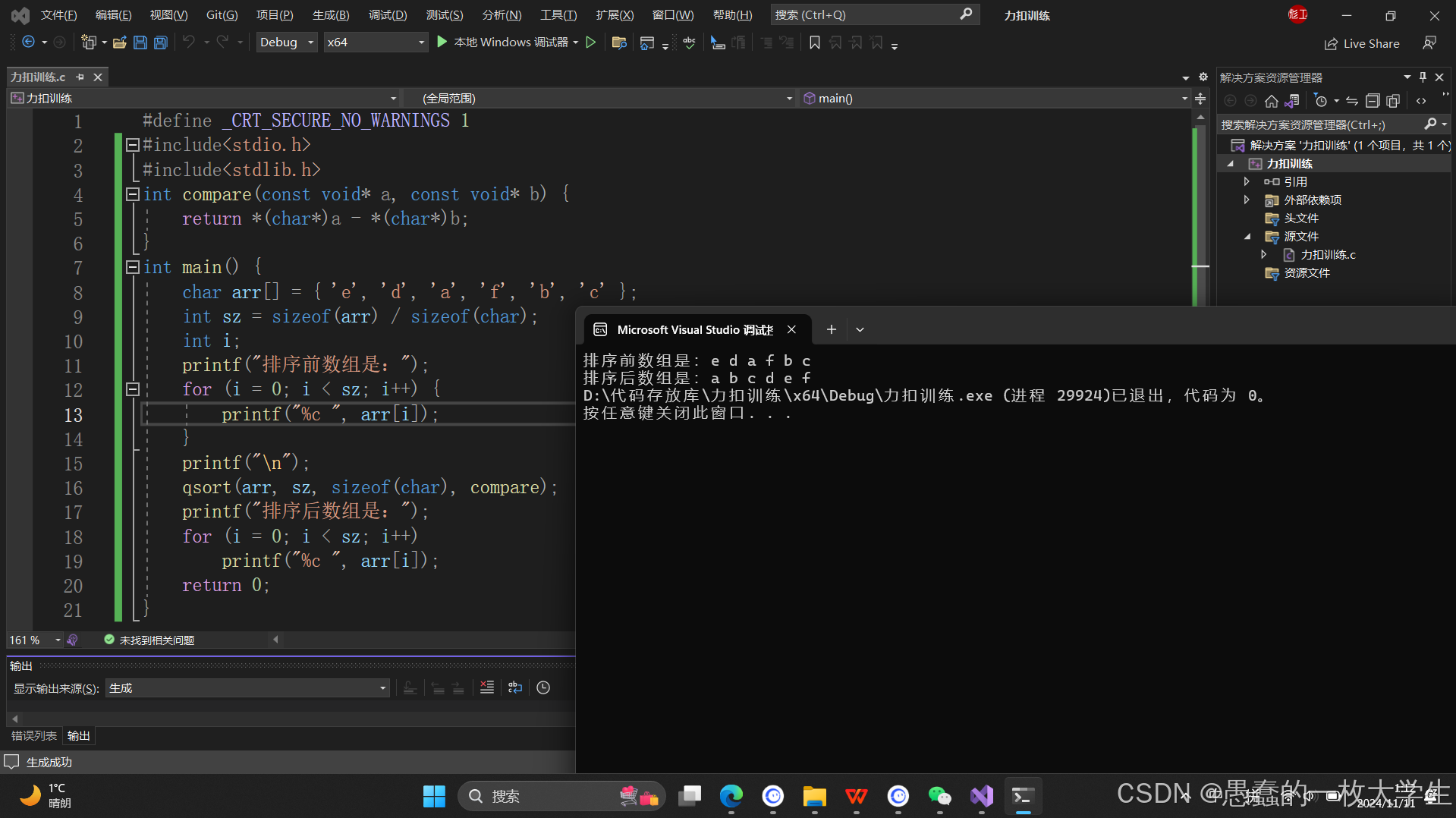Open the x64 platform dropdown
This screenshot has height=818, width=1456.
point(376,42)
